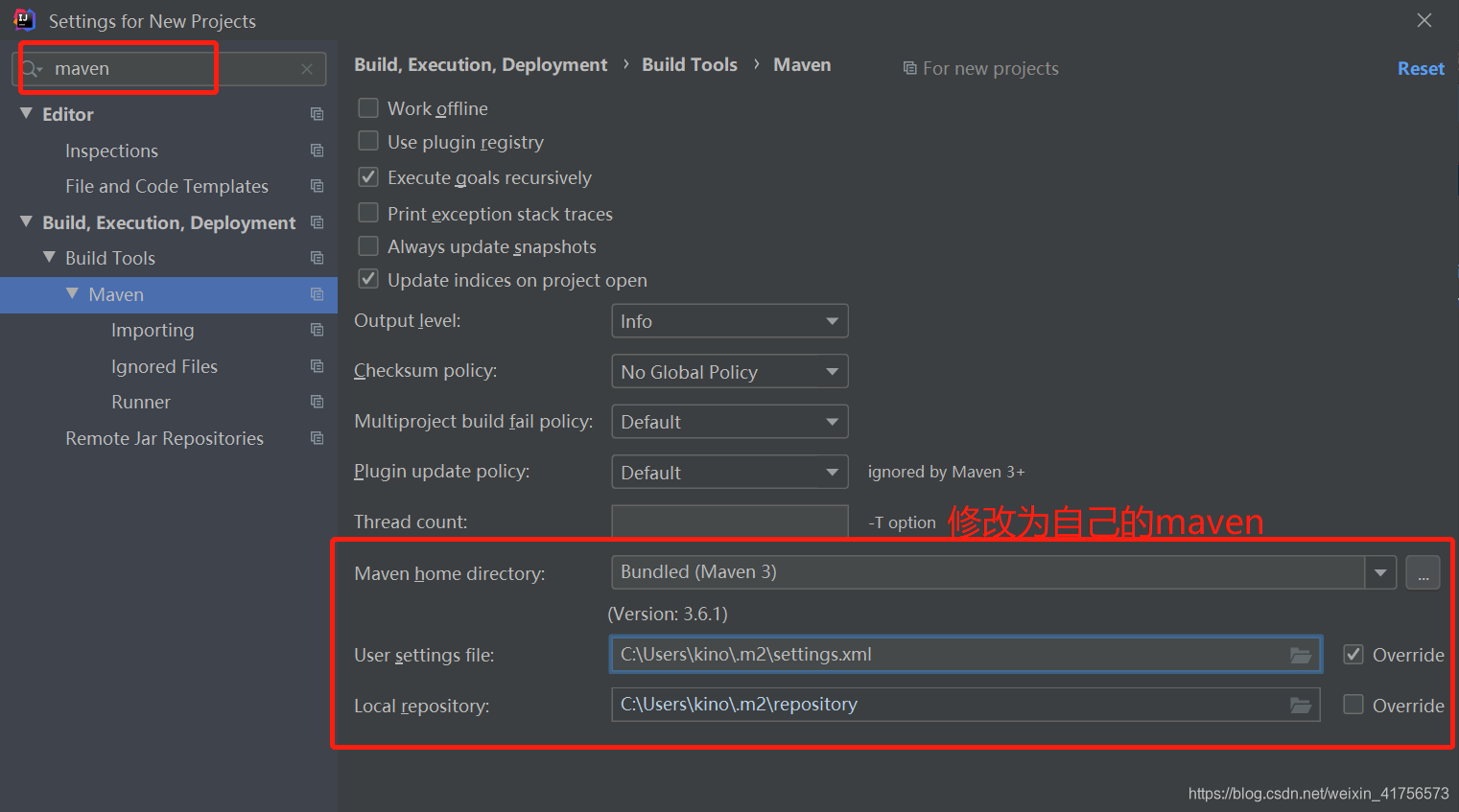This screenshot has height=812, width=1459.
Task: Clear the maven search text with X icon
Action: 307,69
